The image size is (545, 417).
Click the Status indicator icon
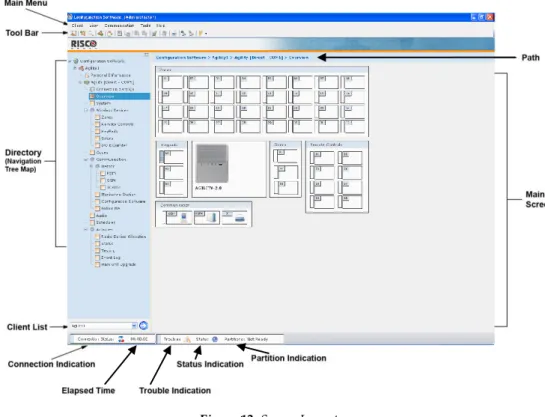[215, 339]
